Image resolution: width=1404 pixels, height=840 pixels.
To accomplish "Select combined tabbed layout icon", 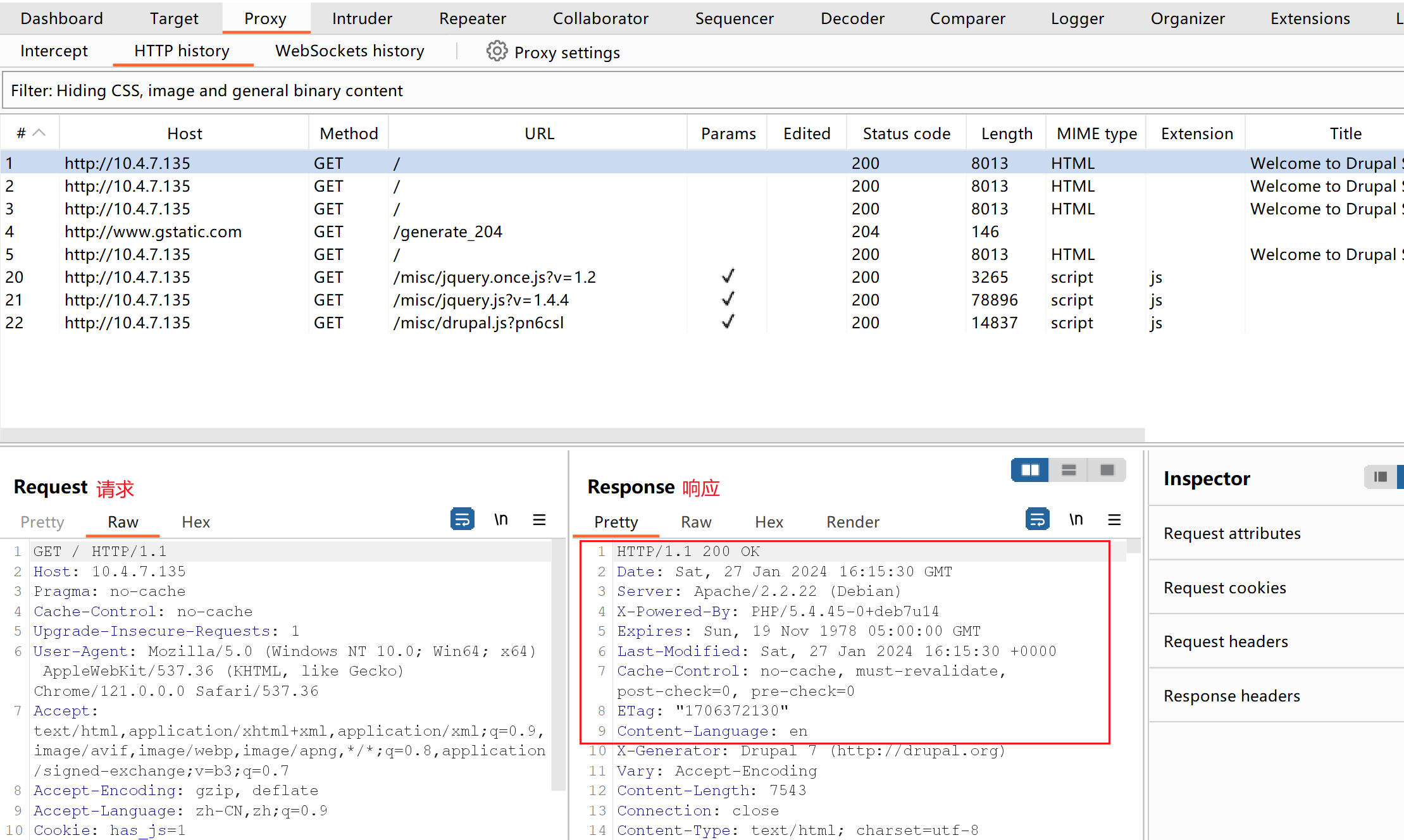I will point(1107,470).
